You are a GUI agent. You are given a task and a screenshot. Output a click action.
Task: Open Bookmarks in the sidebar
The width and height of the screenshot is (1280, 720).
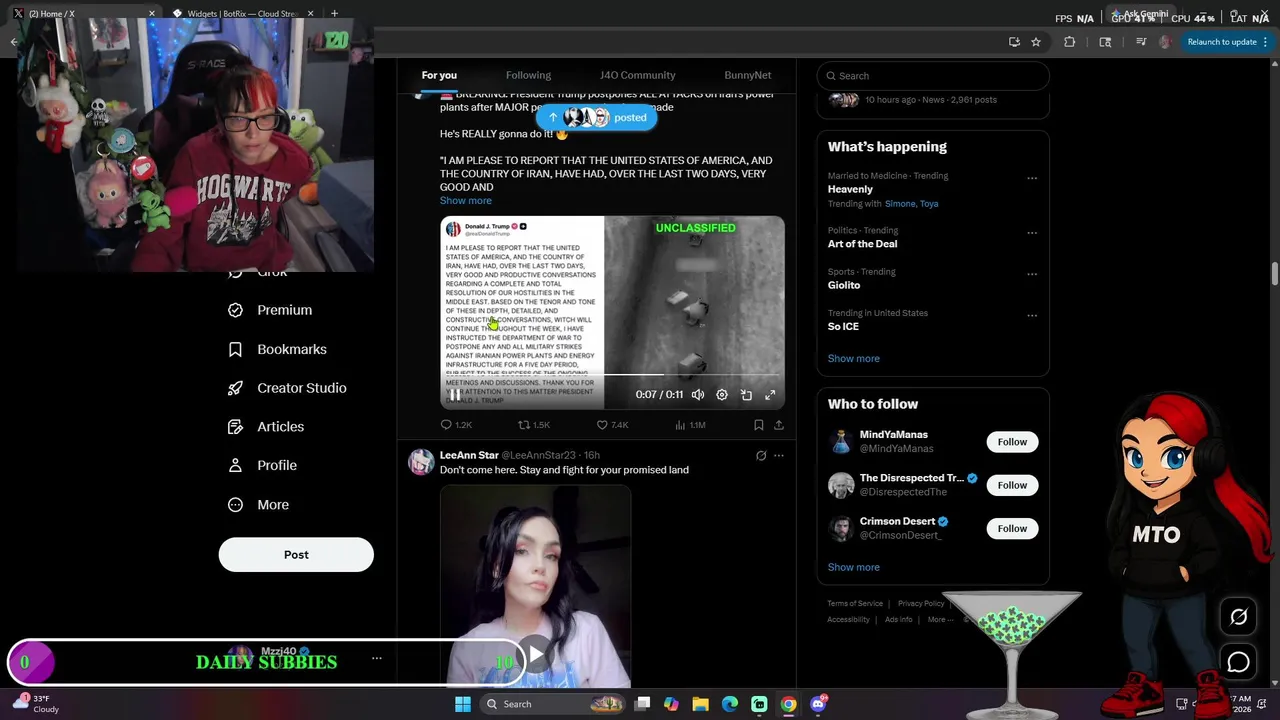coord(277,349)
